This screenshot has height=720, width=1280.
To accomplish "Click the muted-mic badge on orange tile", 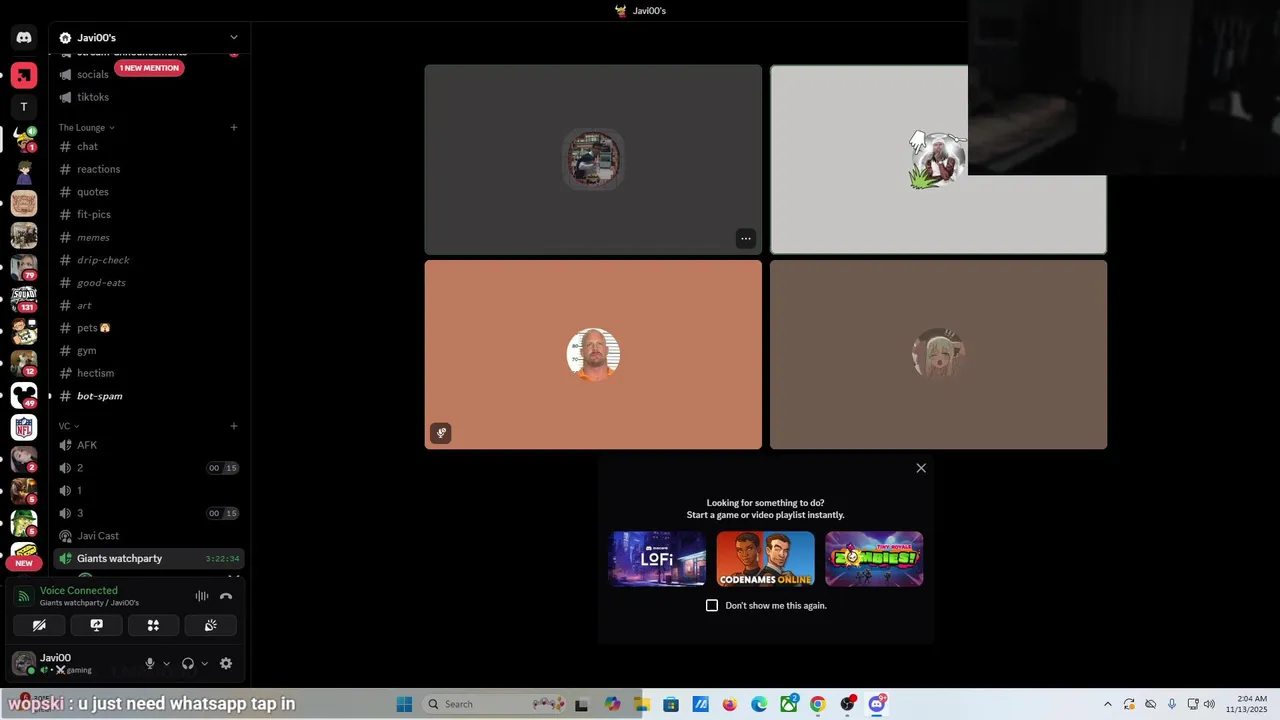I will (x=441, y=433).
